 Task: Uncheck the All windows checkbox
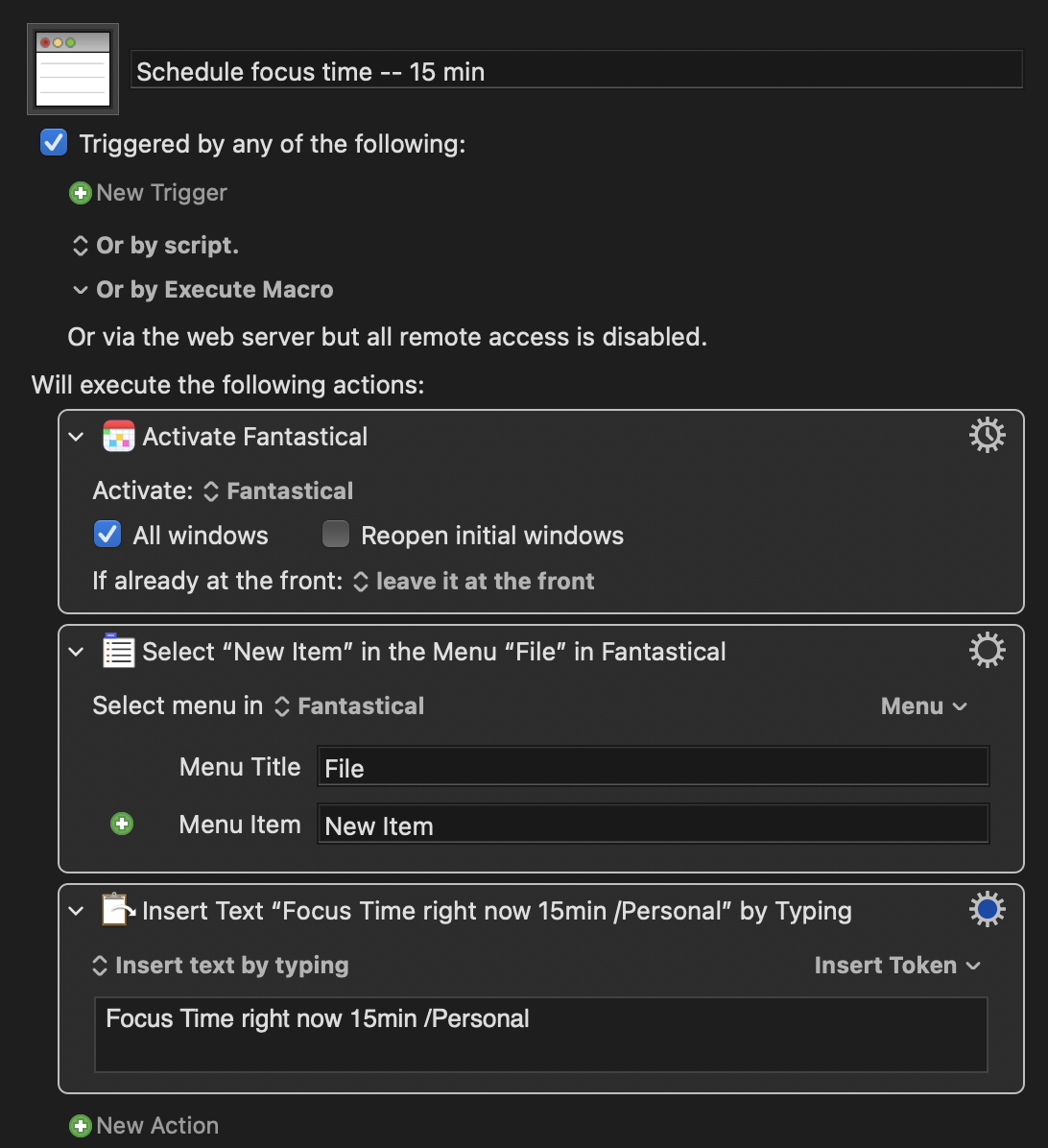click(107, 535)
